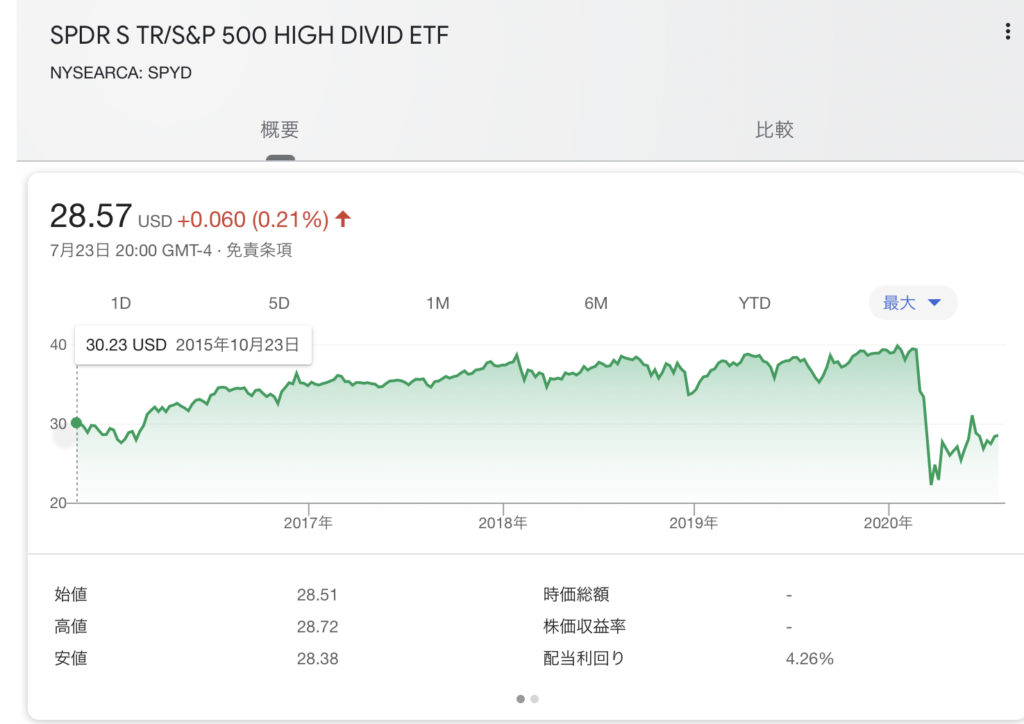Click the second pagination dot

534,699
